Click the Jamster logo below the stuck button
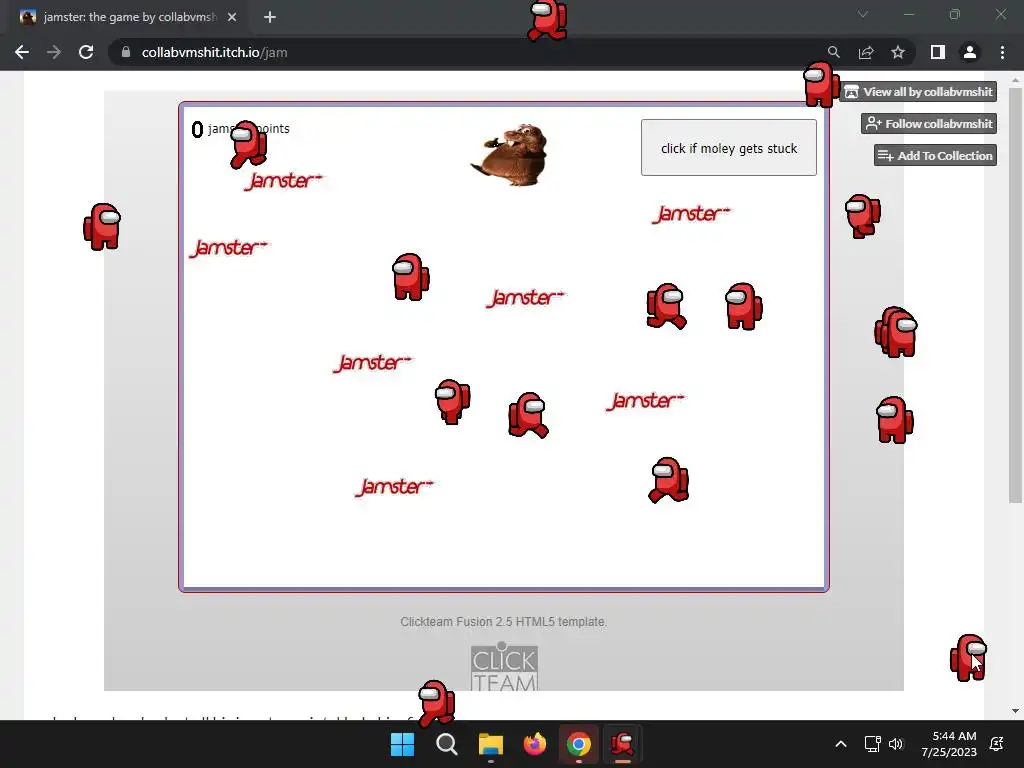The height and width of the screenshot is (768, 1024). click(x=692, y=214)
